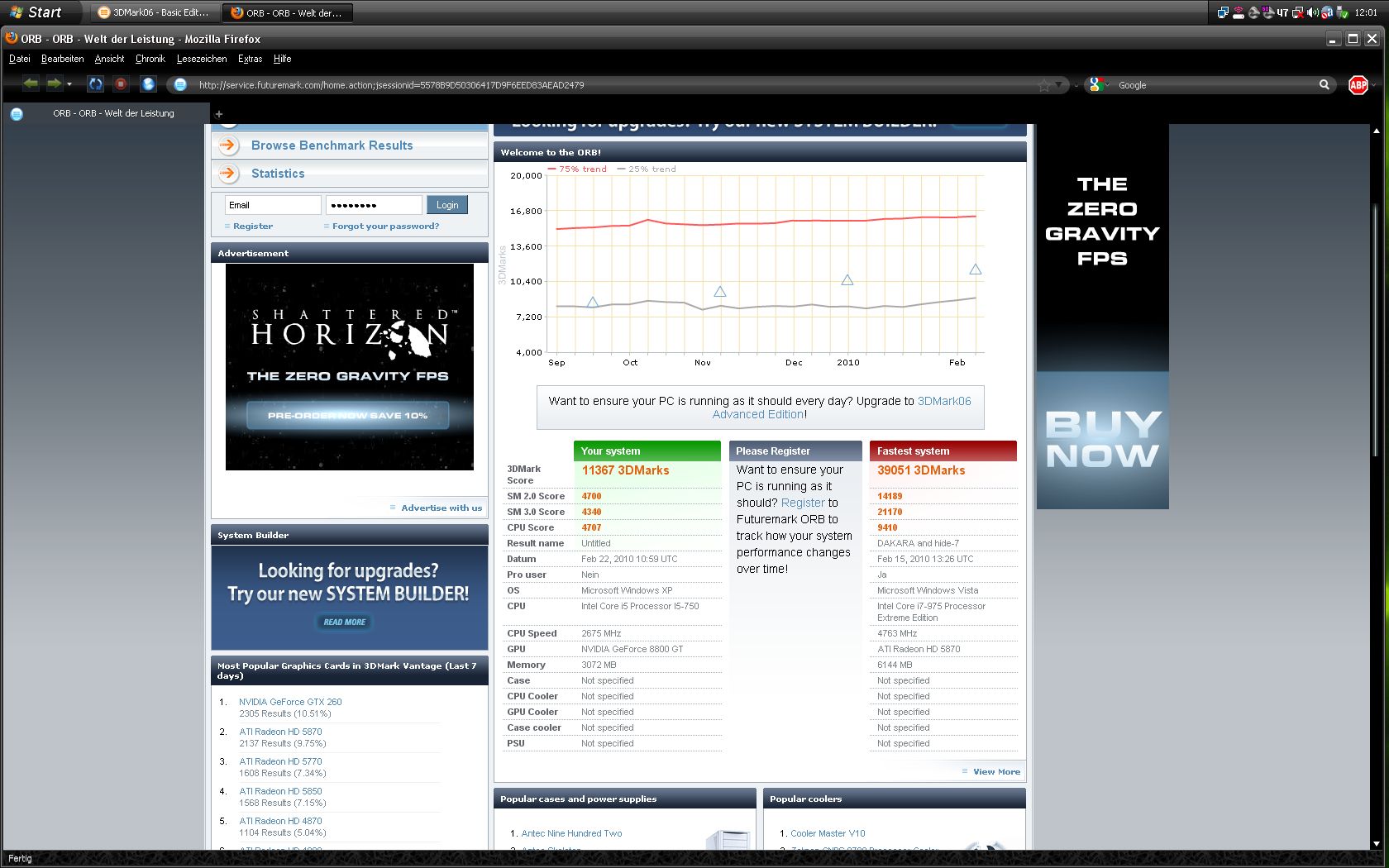Click Register link in Please Register box

[x=803, y=503]
